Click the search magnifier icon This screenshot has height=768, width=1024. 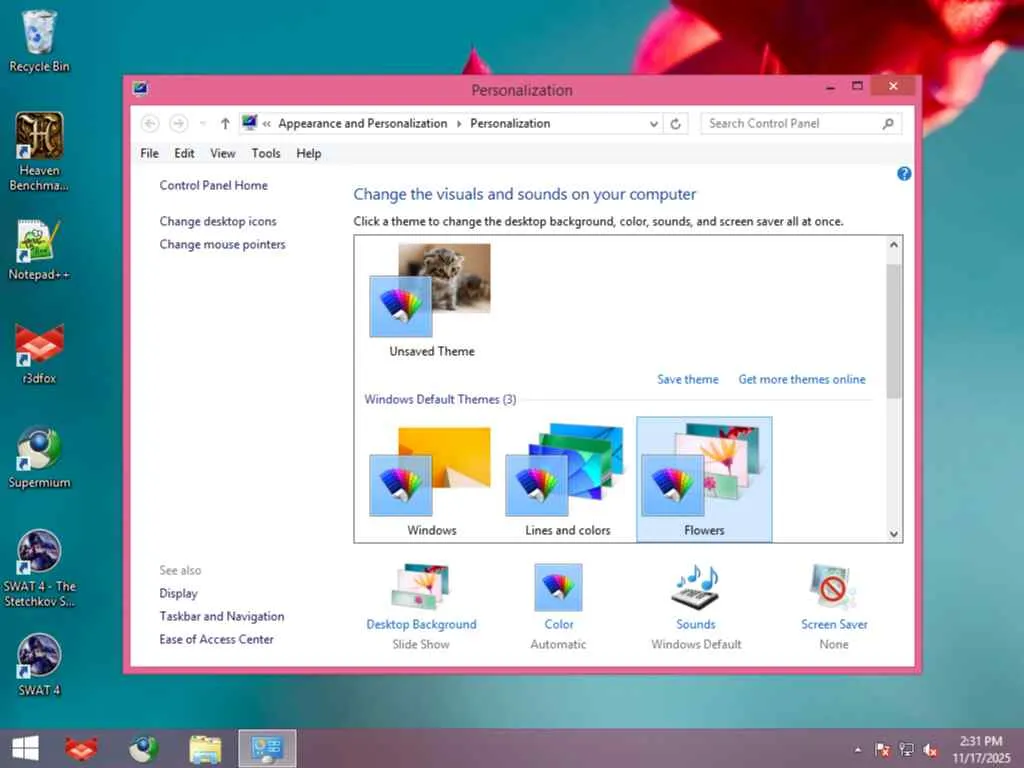point(888,123)
